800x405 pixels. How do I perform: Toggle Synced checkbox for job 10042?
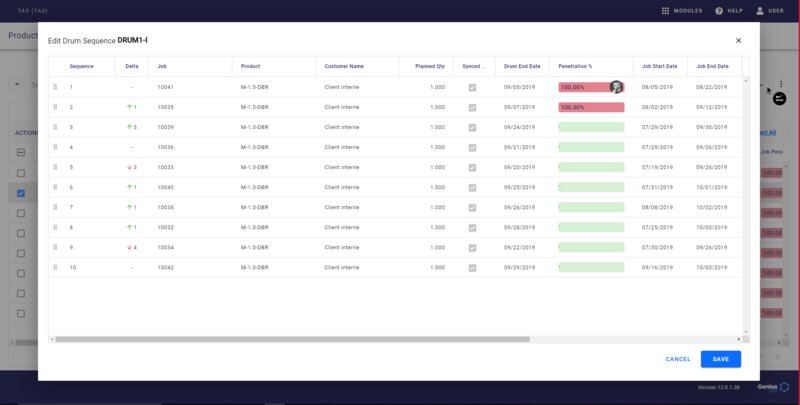pos(473,268)
